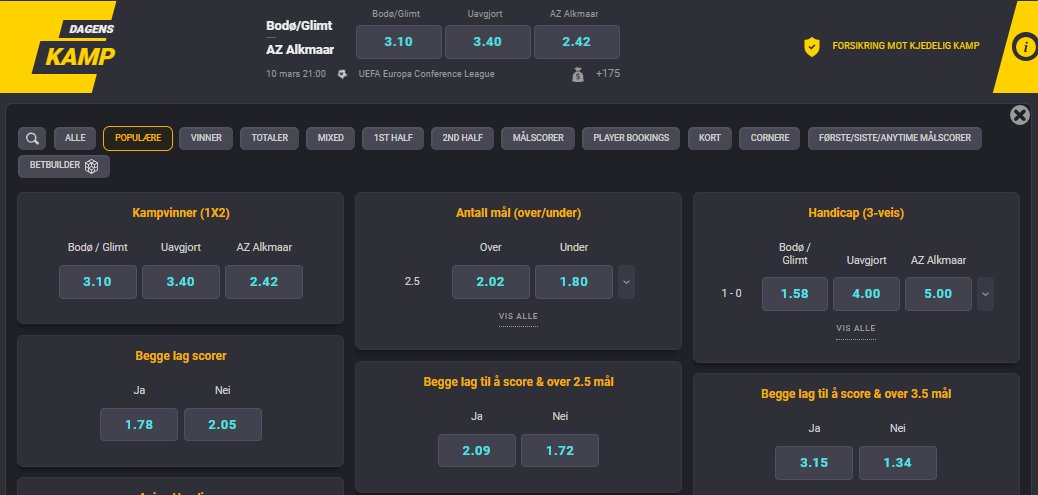This screenshot has width=1038, height=495.
Task: Show the MÅLSCORER markets tab
Action: pos(538,138)
